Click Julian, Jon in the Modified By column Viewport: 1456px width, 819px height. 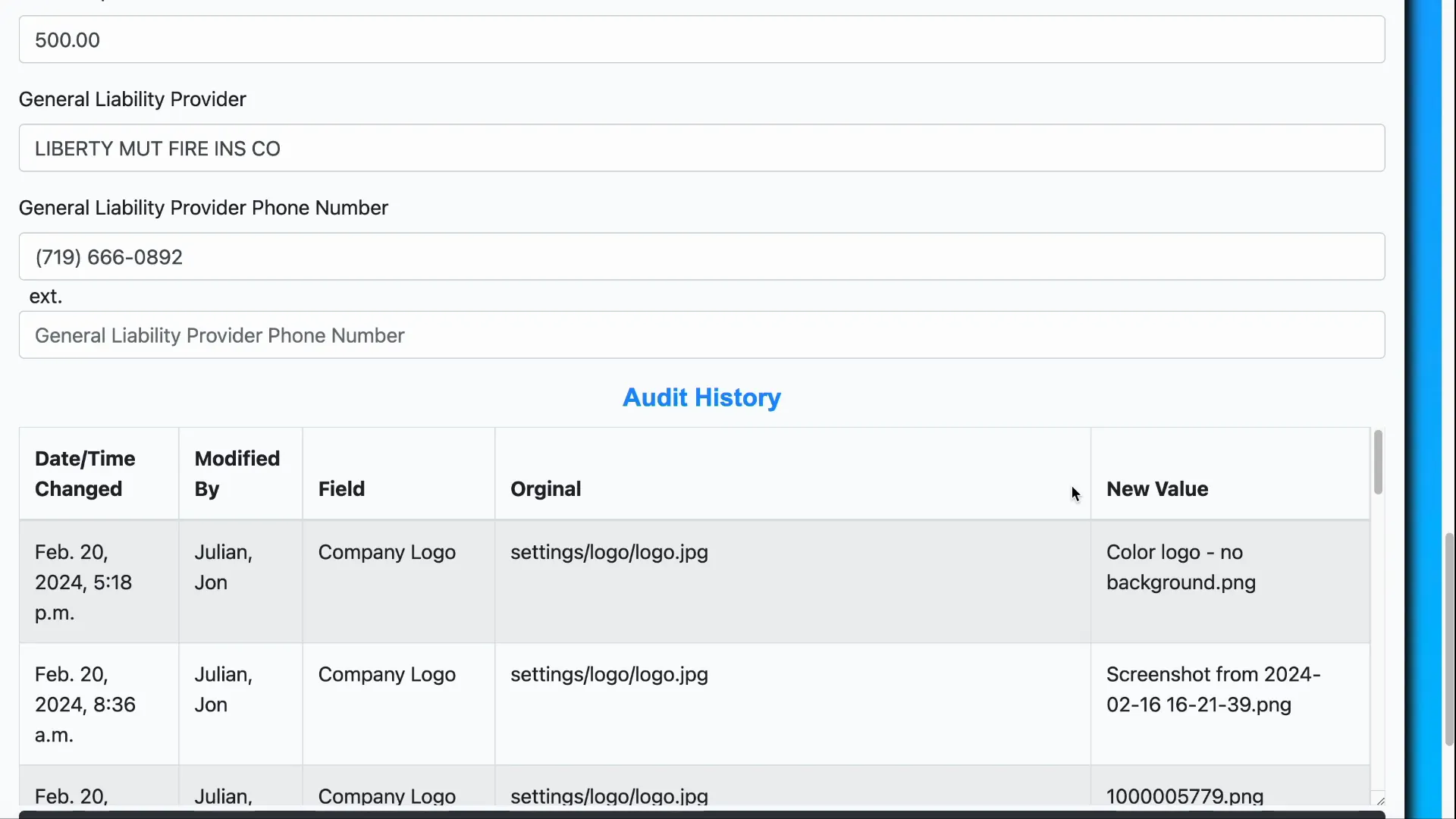tap(223, 567)
